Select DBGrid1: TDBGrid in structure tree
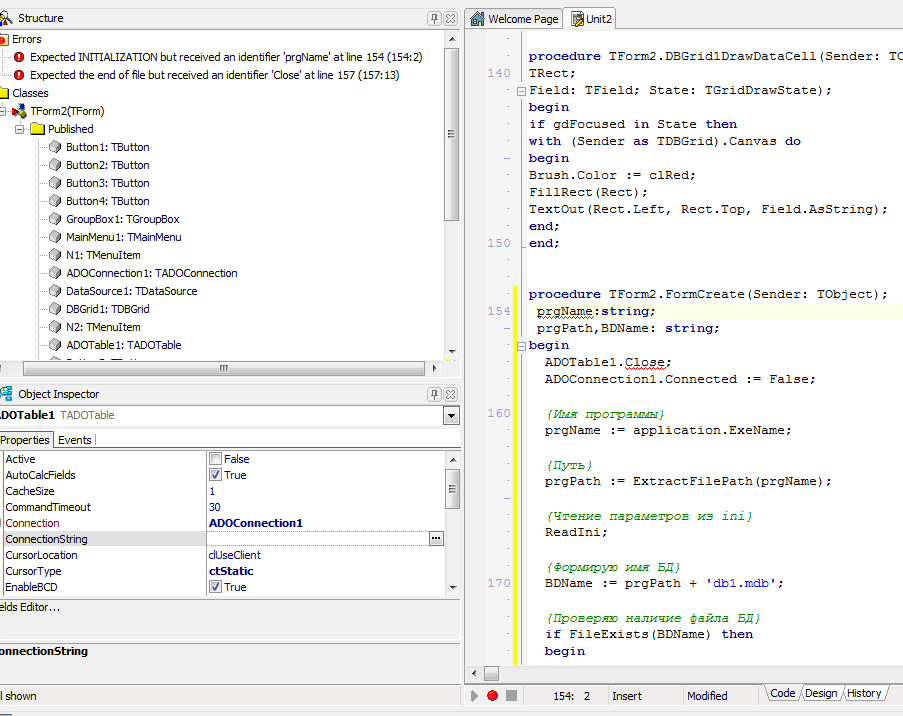 tap(107, 309)
